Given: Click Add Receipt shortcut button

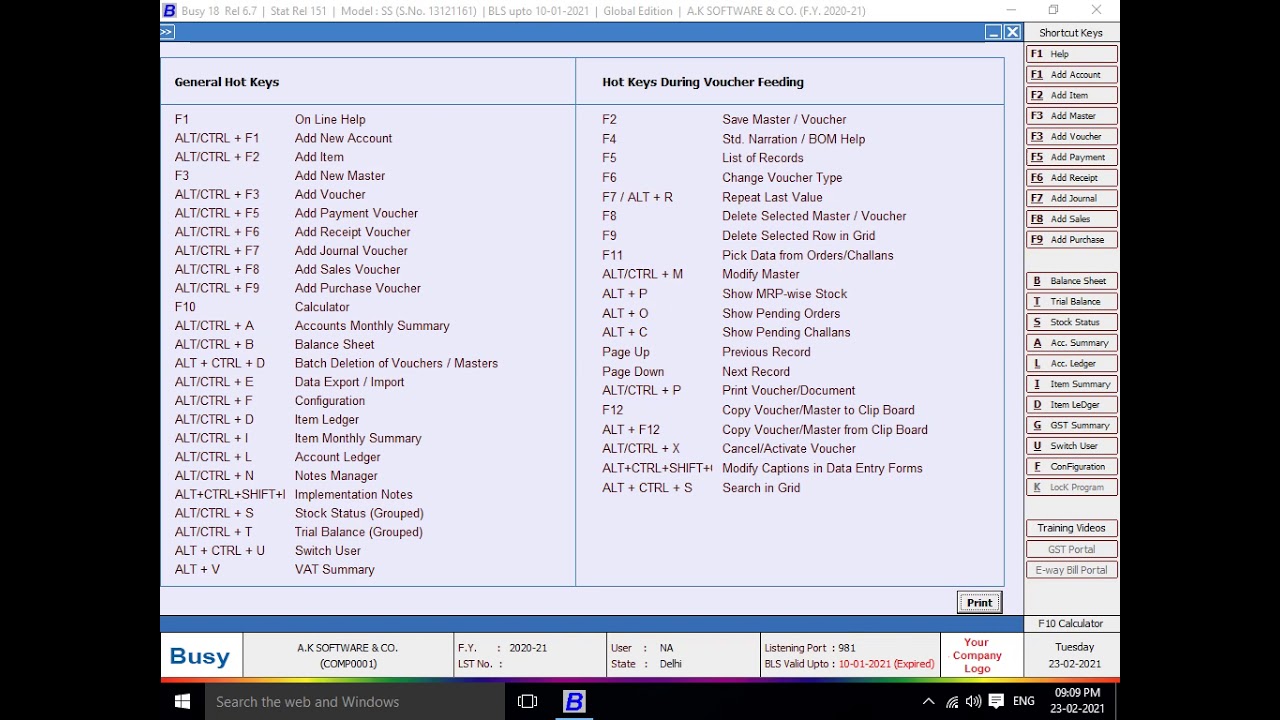Looking at the screenshot, I should [1071, 178].
